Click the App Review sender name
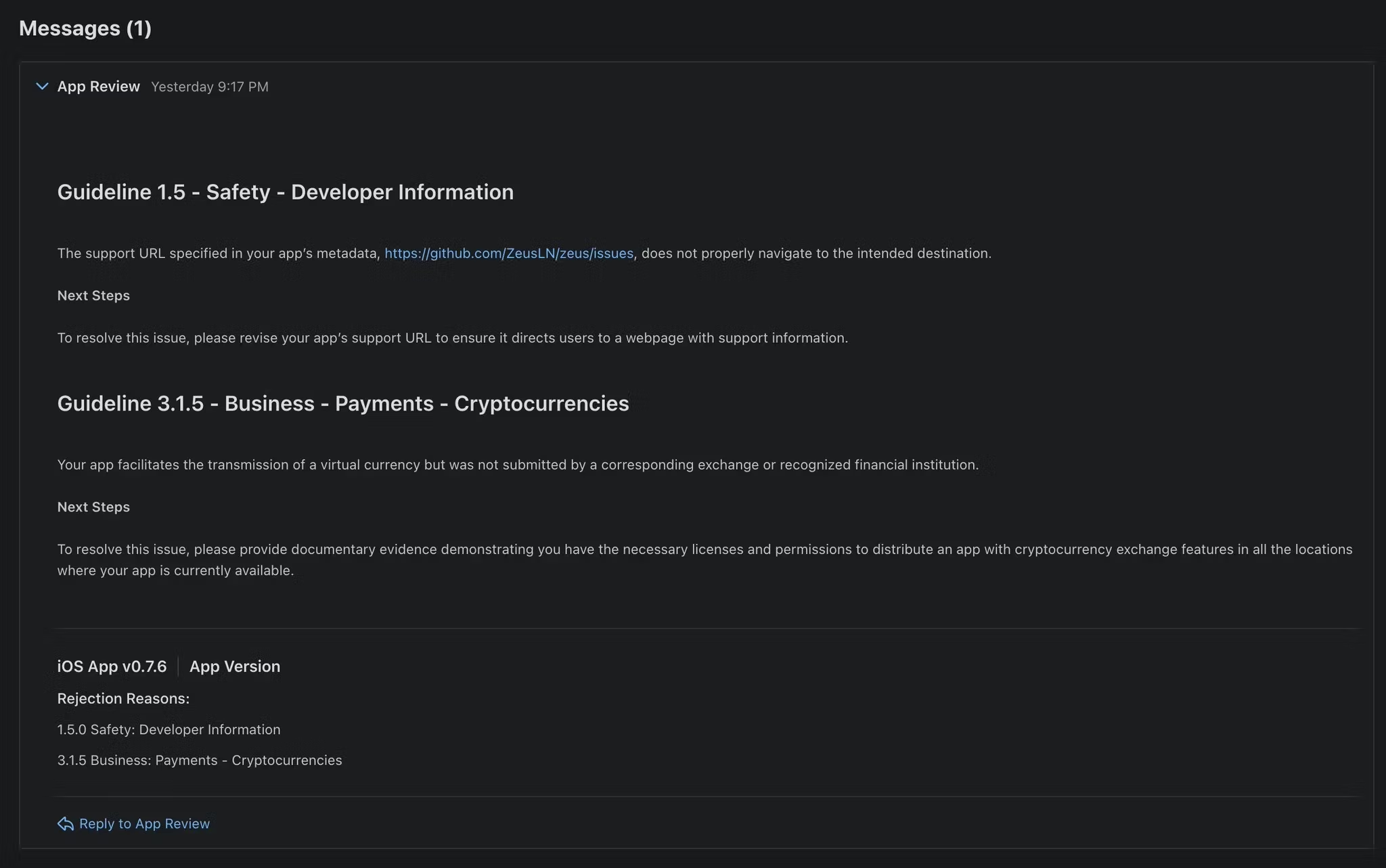This screenshot has height=868, width=1386. [98, 87]
